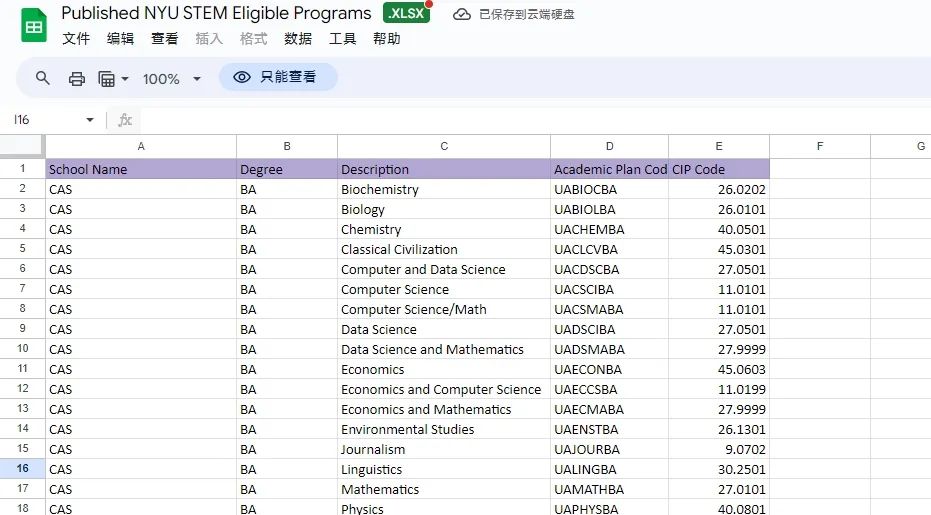Screen dimensions: 931x515
Task: Select column A header
Action: coord(141,146)
